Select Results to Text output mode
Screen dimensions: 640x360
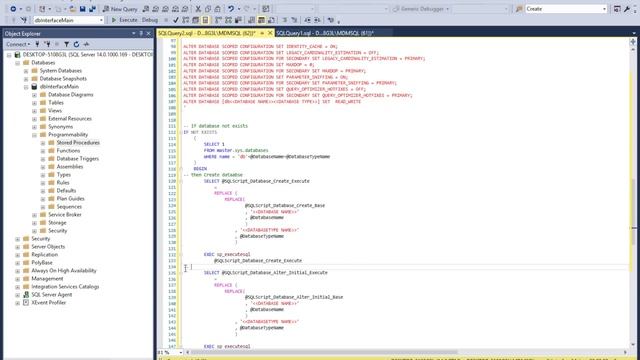[x=251, y=20]
